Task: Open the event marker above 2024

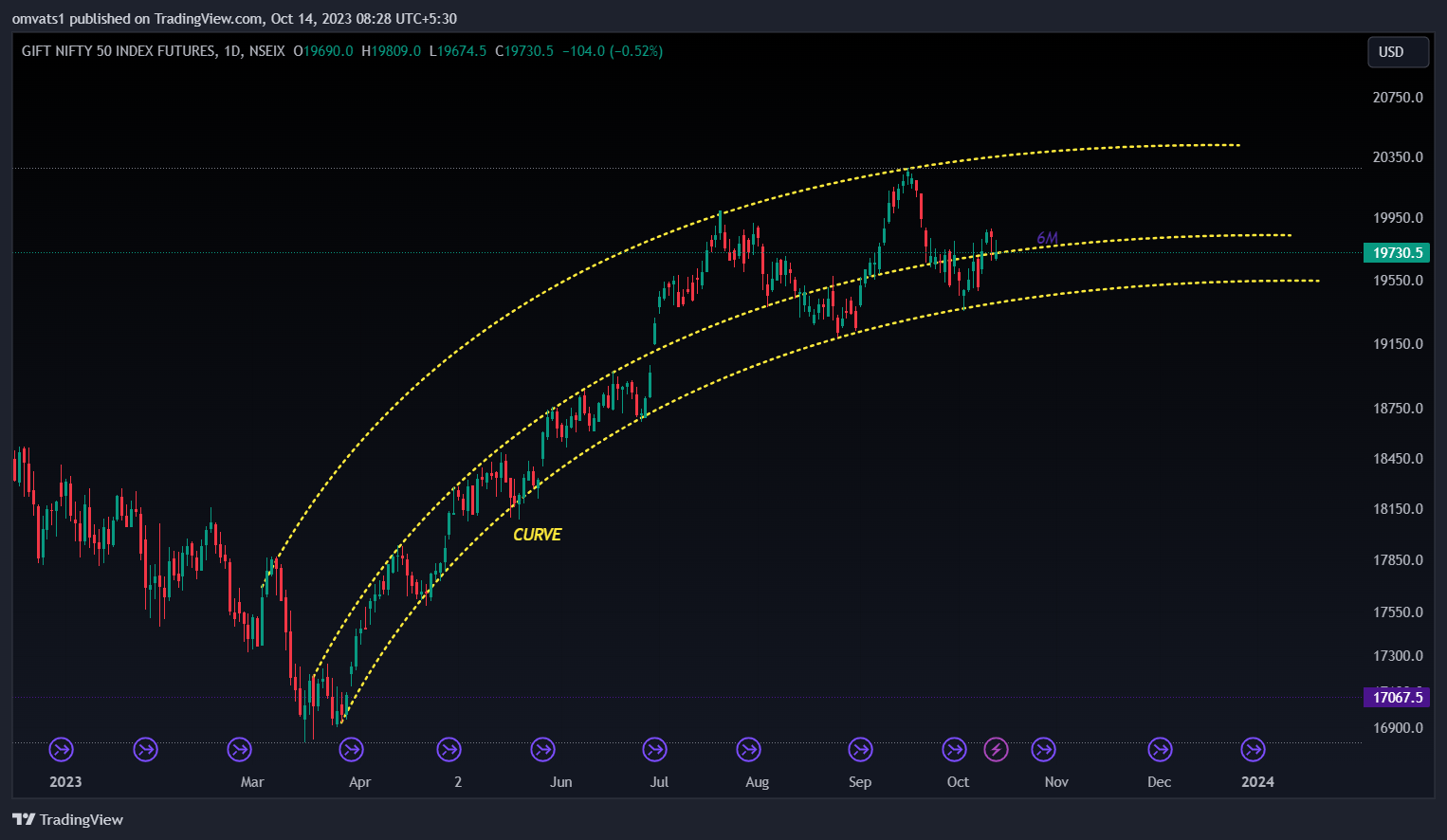Action: click(x=1253, y=750)
